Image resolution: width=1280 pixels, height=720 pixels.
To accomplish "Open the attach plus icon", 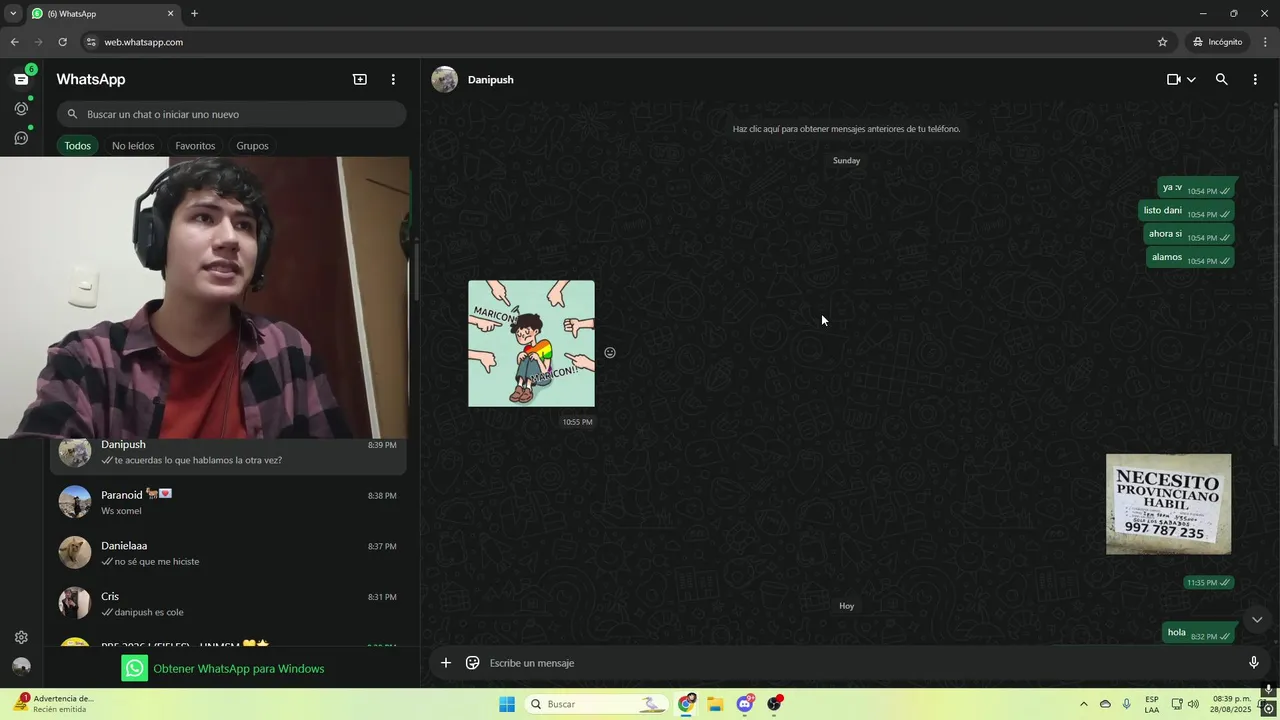I will tap(446, 662).
